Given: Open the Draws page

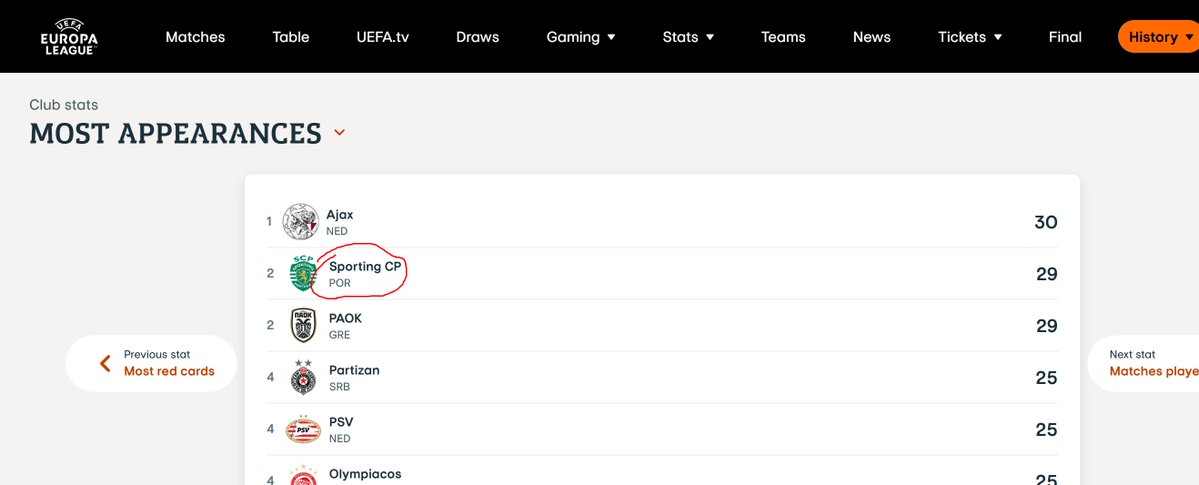Looking at the screenshot, I should [477, 37].
